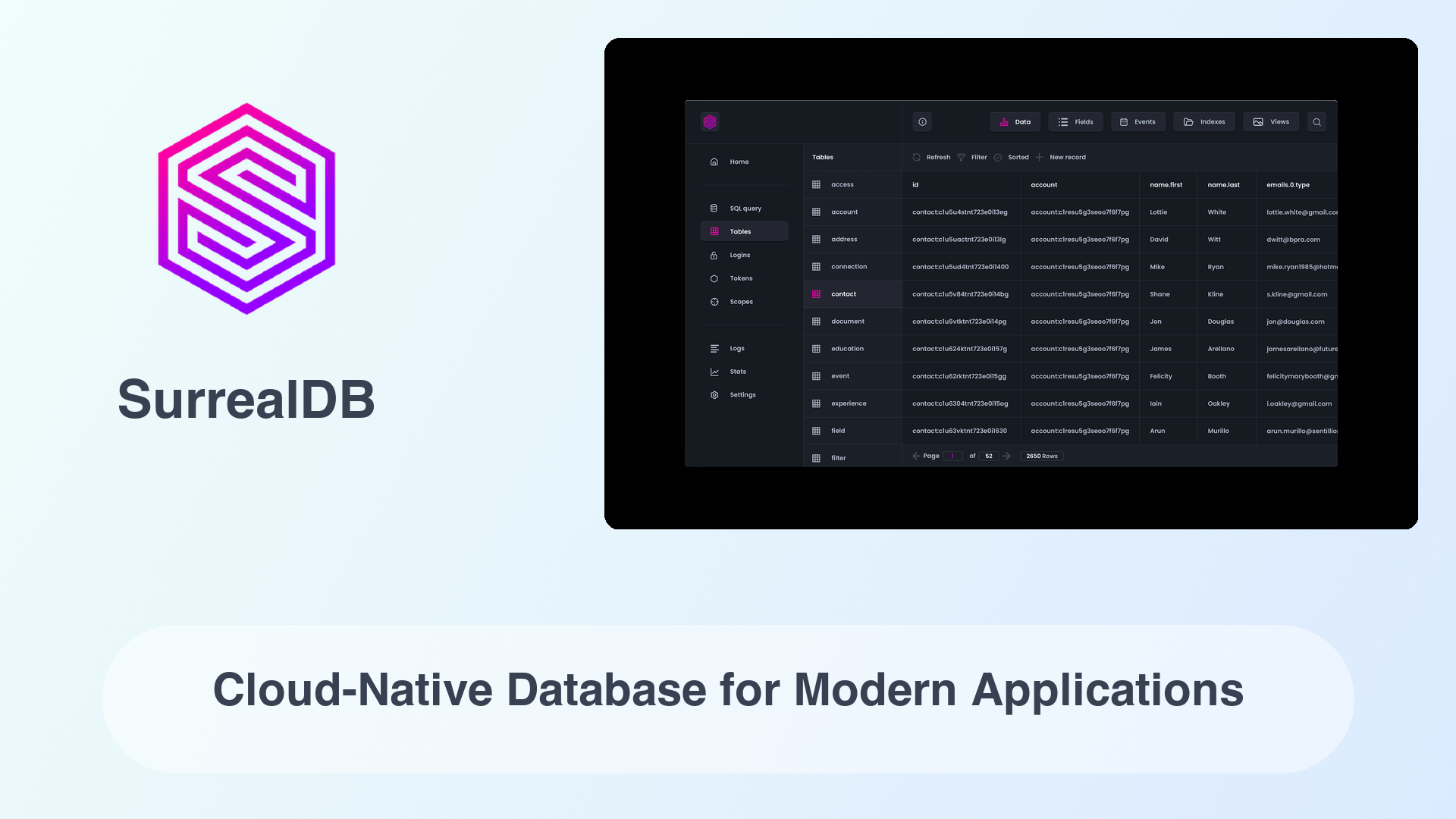Open SQL query in sidebar
Image resolution: width=1456 pixels, height=819 pixels.
pyautogui.click(x=744, y=208)
